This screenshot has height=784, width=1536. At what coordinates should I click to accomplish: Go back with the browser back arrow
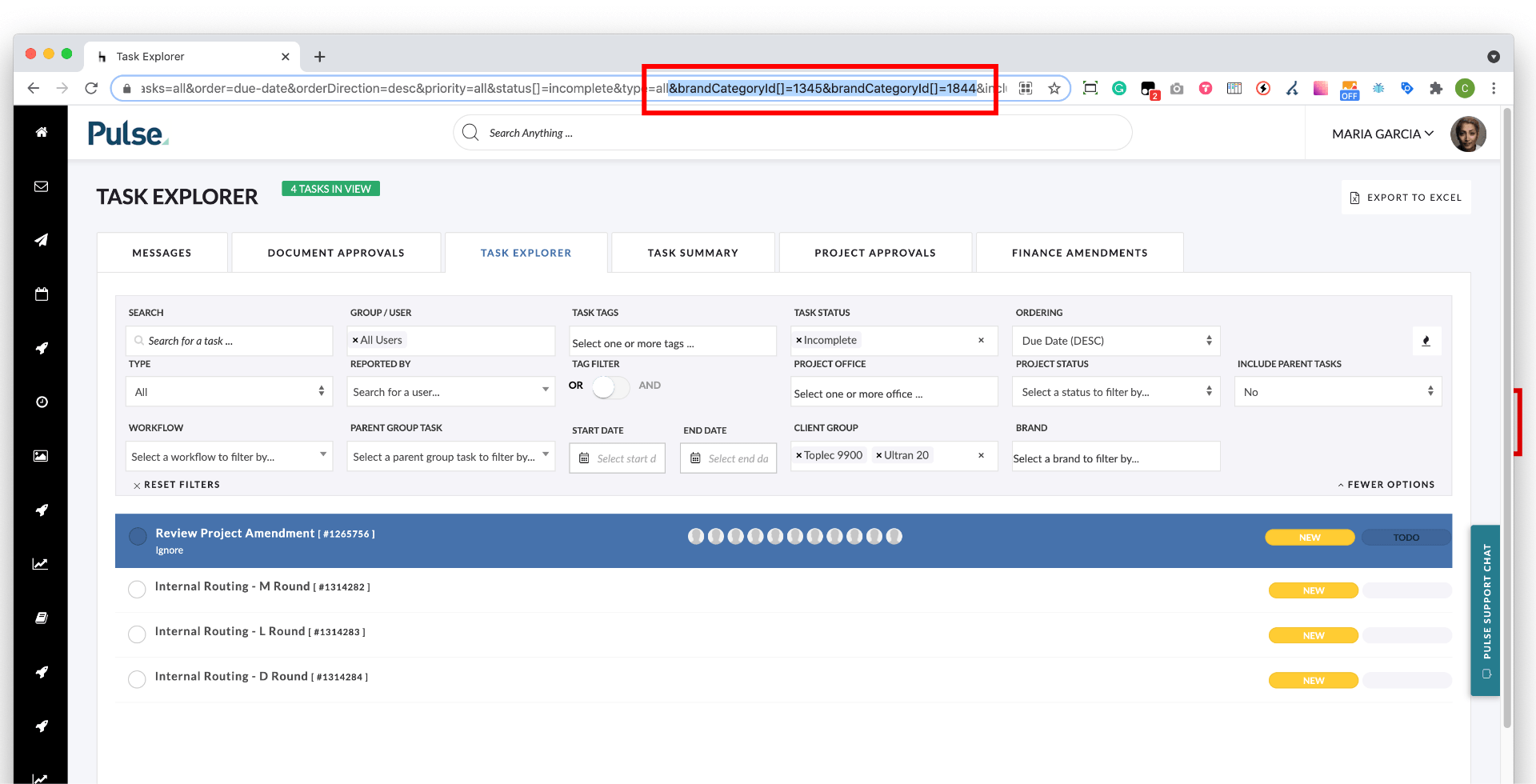[x=33, y=88]
